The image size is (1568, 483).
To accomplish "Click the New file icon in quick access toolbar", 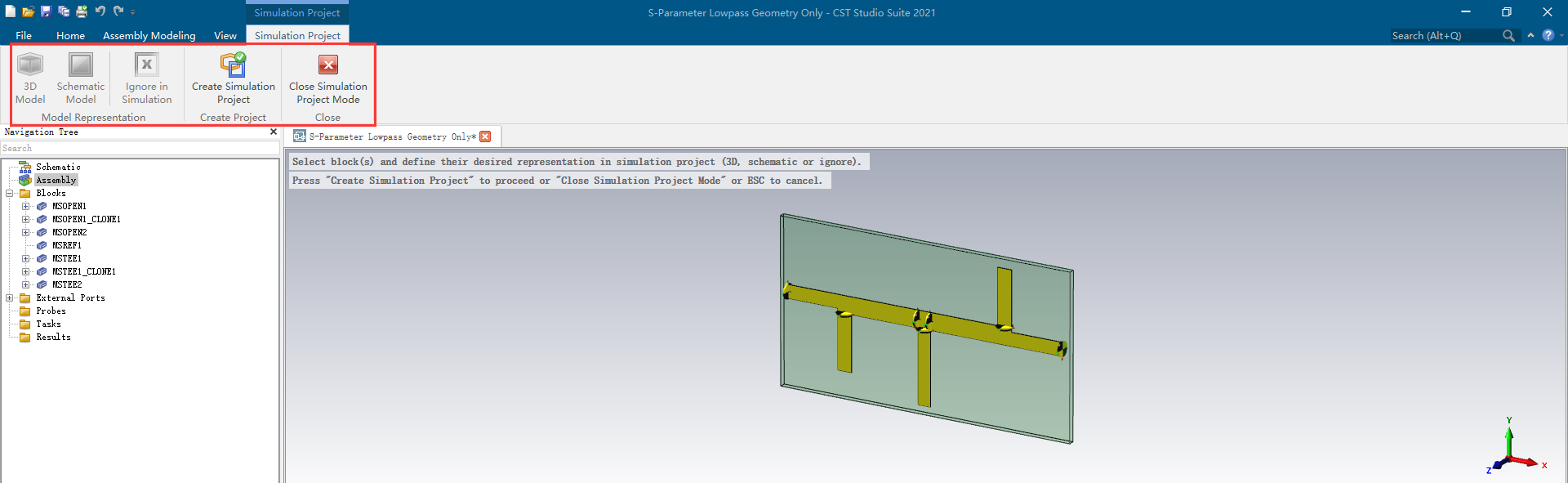I will [10, 11].
